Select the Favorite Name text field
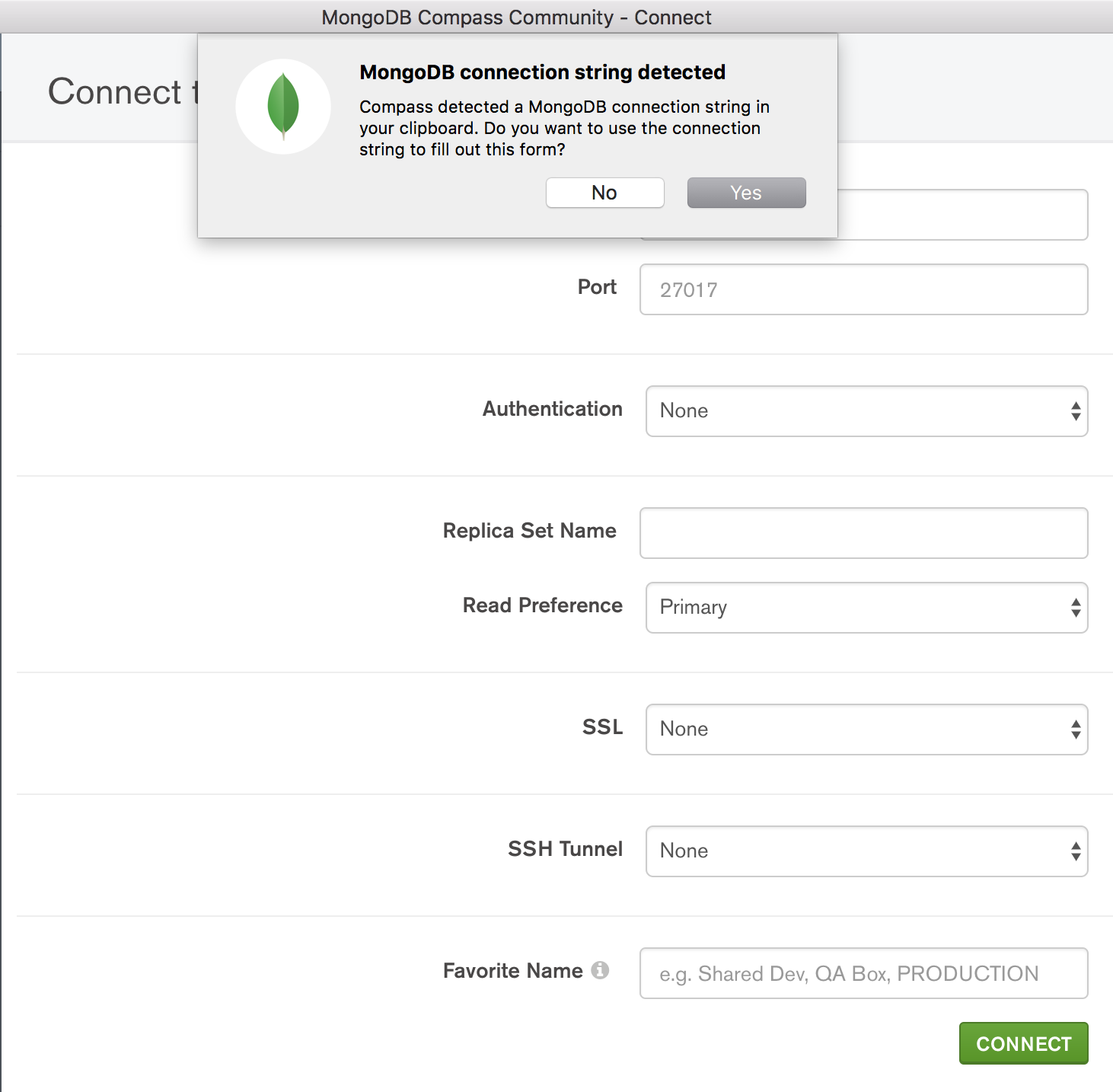 [863, 973]
